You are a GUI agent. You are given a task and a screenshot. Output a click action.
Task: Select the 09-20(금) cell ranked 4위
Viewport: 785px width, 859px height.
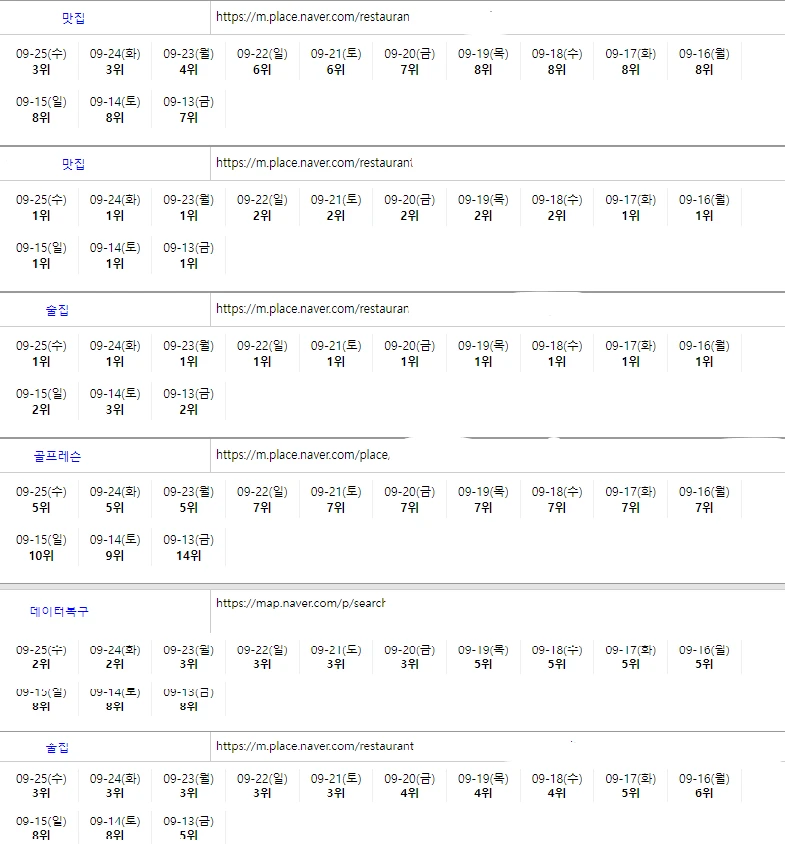point(409,786)
